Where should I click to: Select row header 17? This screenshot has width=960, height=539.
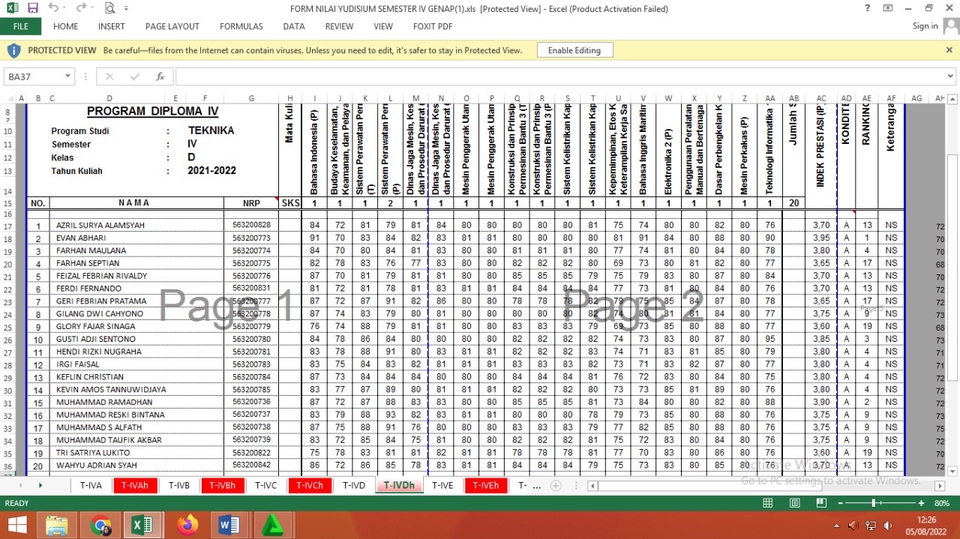click(x=8, y=226)
